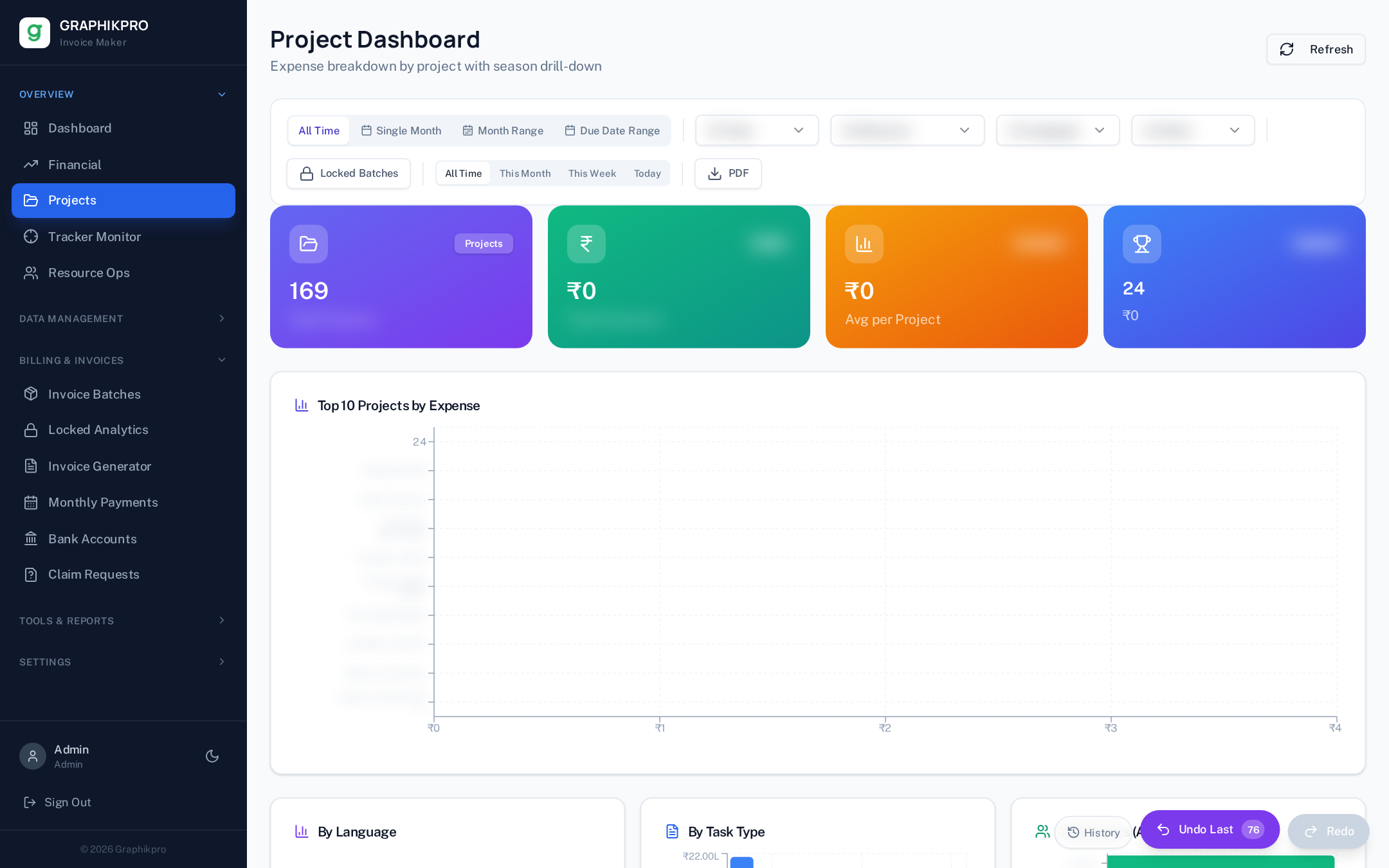Open the fourth blurred filter dropdown

1193,131
